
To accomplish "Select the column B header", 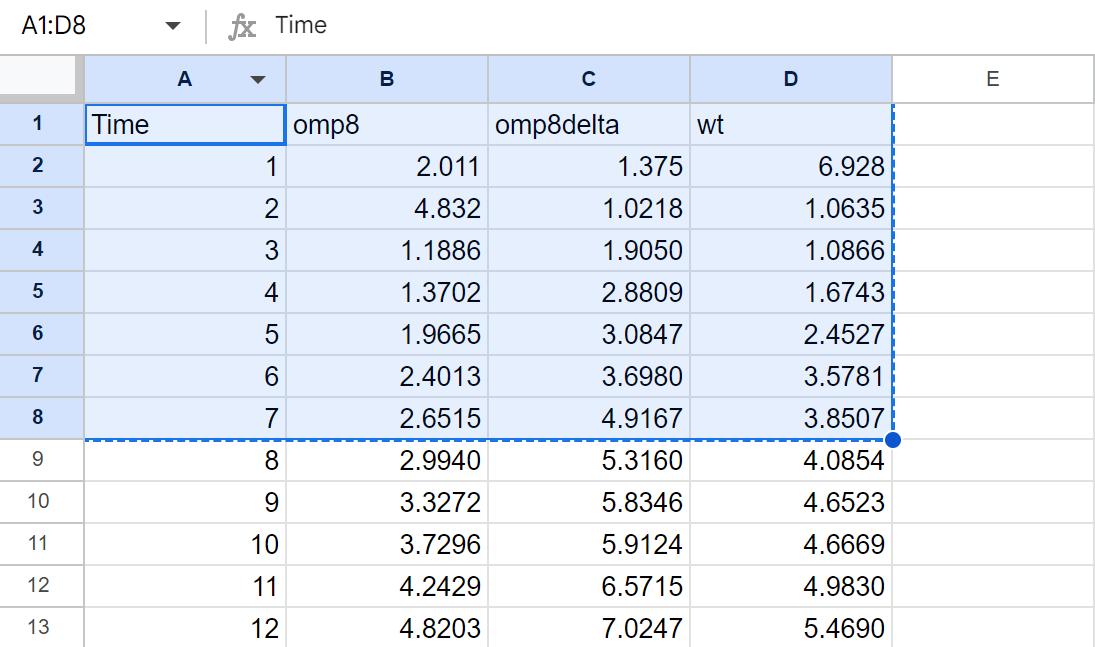I will click(387, 80).
